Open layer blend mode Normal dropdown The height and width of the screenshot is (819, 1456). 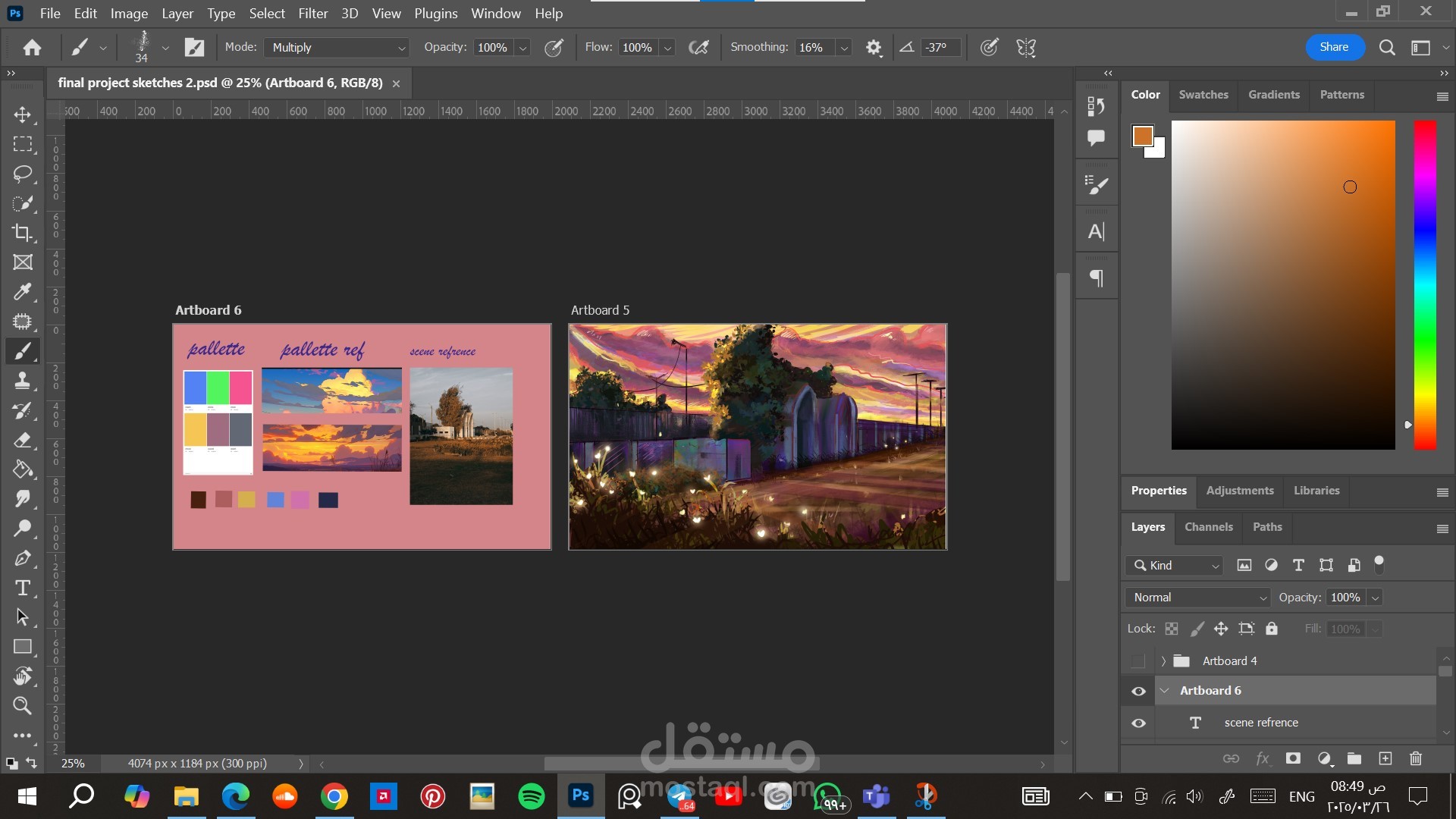(1198, 598)
